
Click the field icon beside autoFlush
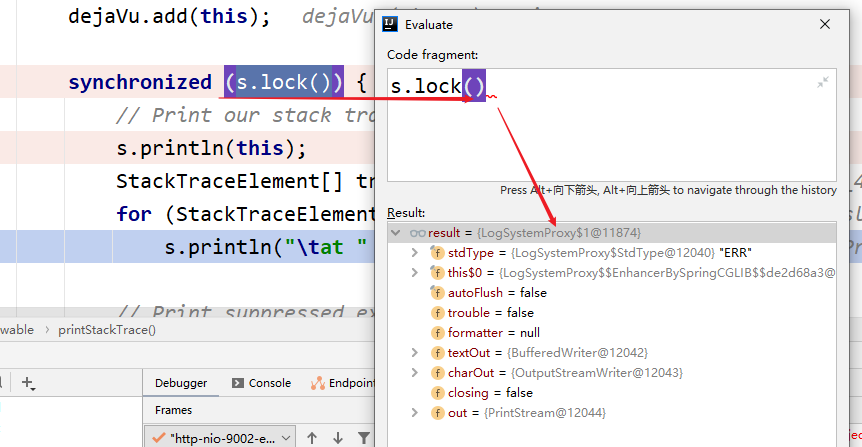pyautogui.click(x=437, y=293)
